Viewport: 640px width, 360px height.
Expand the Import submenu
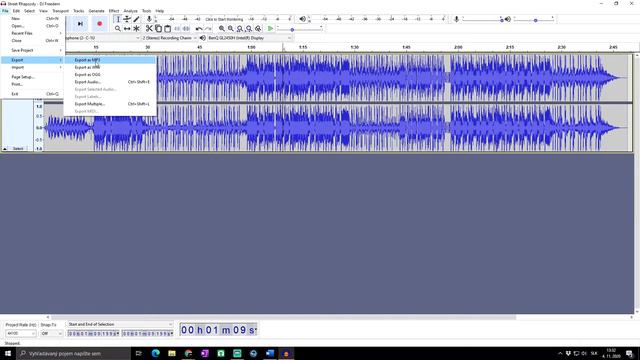click(x=33, y=67)
